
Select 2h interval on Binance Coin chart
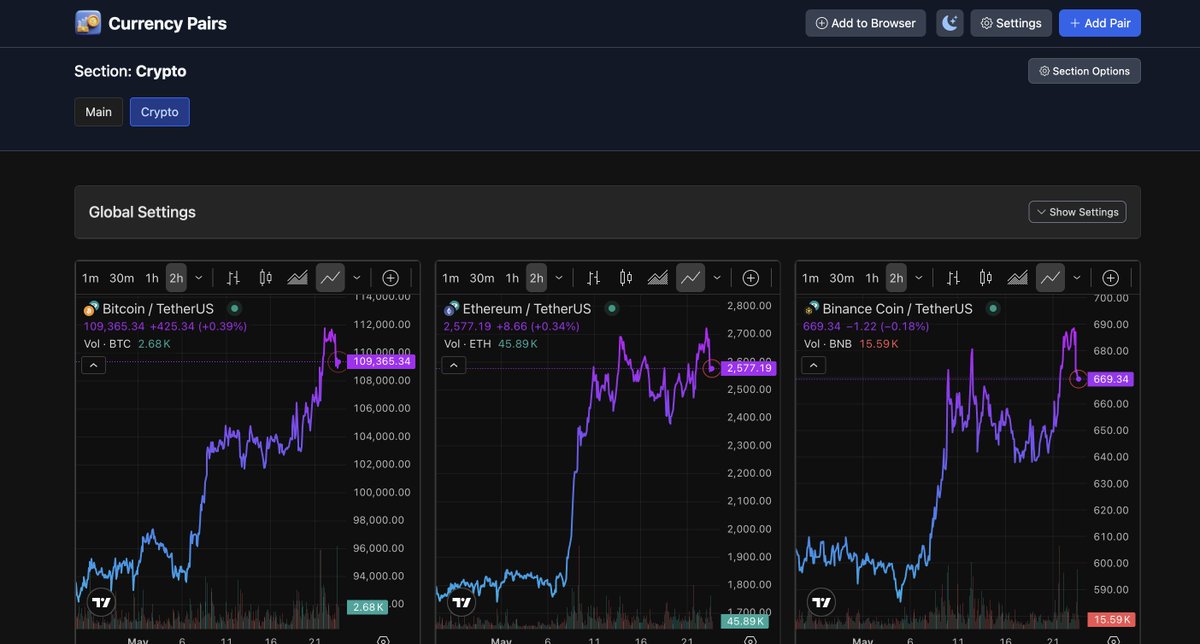[896, 278]
